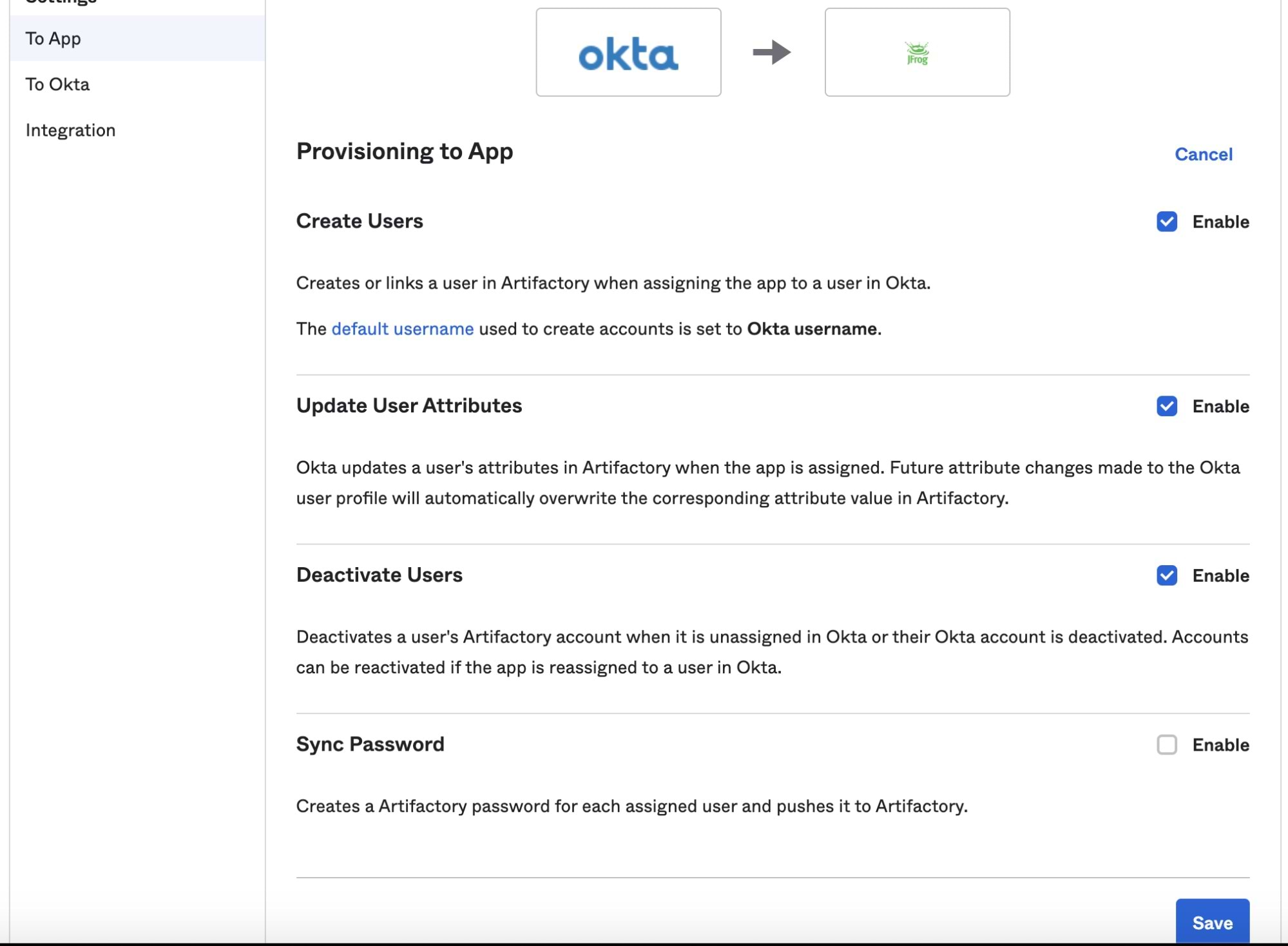Disable the Create Users checkbox
Screen dimensions: 1288x946
[1166, 222]
